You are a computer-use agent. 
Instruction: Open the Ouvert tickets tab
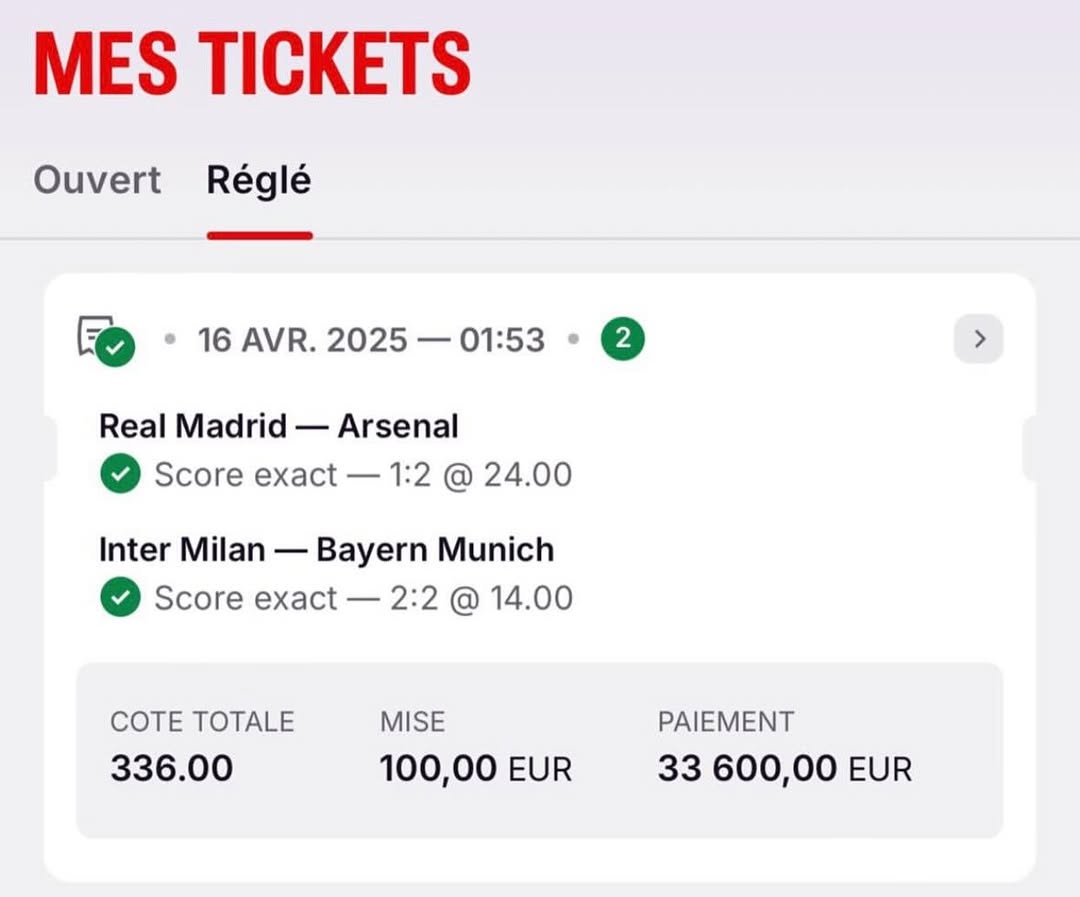point(97,181)
